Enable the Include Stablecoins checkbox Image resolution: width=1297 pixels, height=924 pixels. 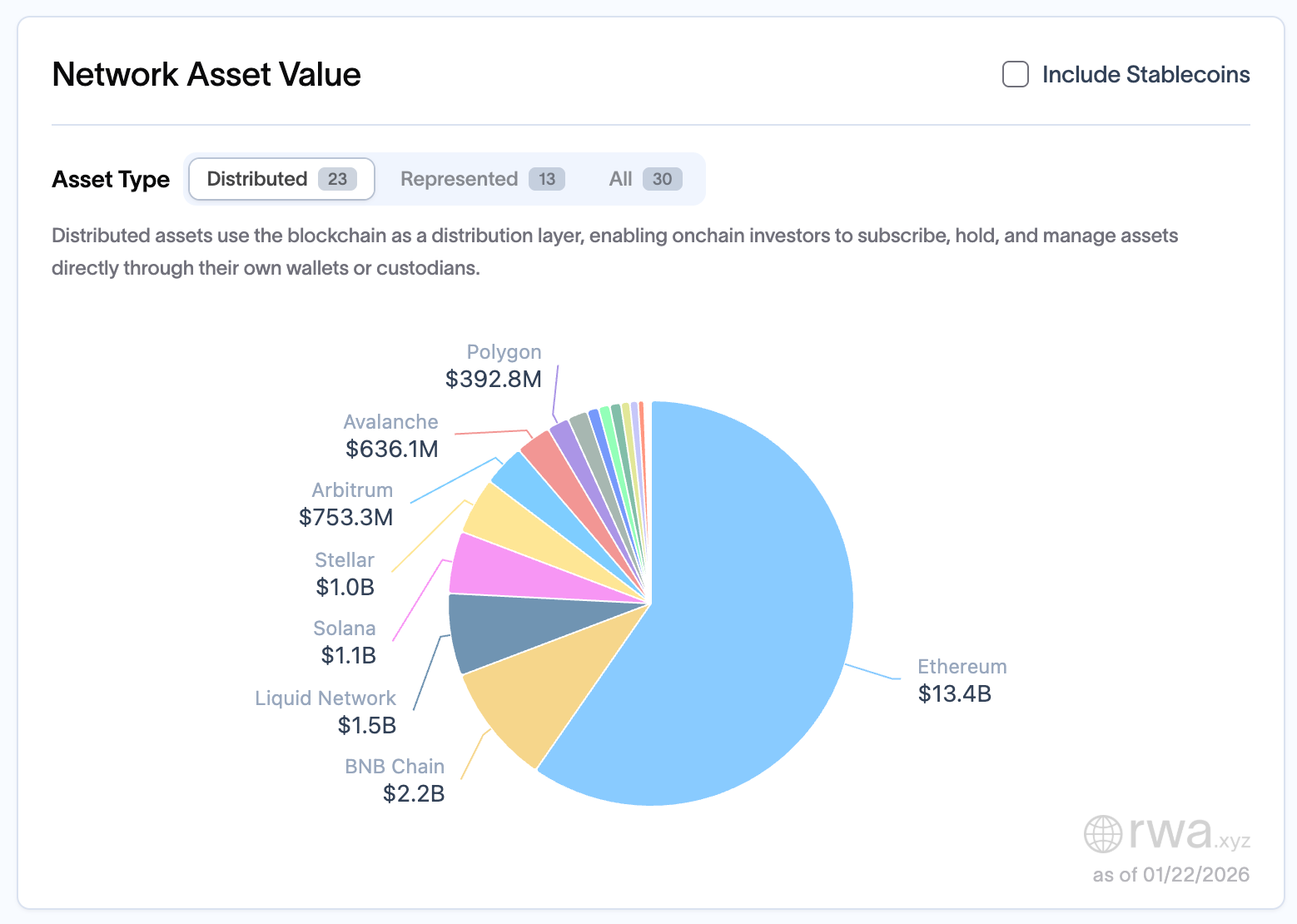(1015, 74)
